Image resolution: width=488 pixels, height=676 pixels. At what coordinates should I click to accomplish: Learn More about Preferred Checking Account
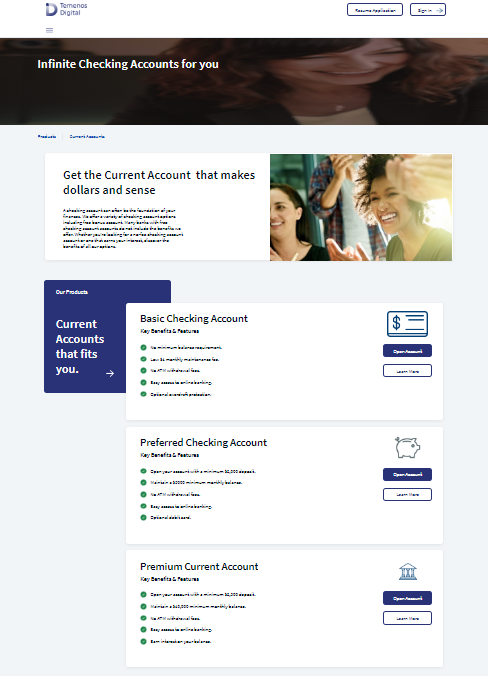point(407,494)
